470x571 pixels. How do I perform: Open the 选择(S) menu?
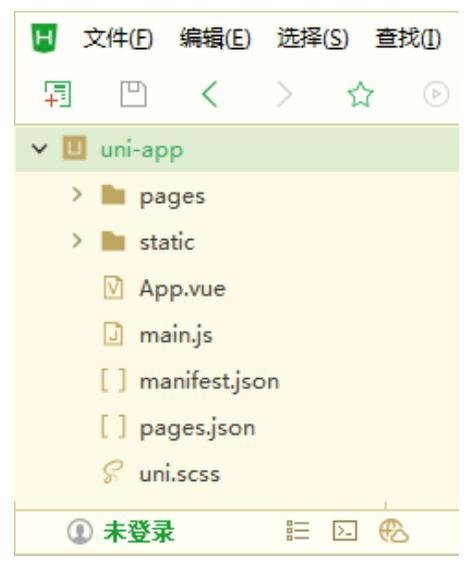pyautogui.click(x=313, y=38)
